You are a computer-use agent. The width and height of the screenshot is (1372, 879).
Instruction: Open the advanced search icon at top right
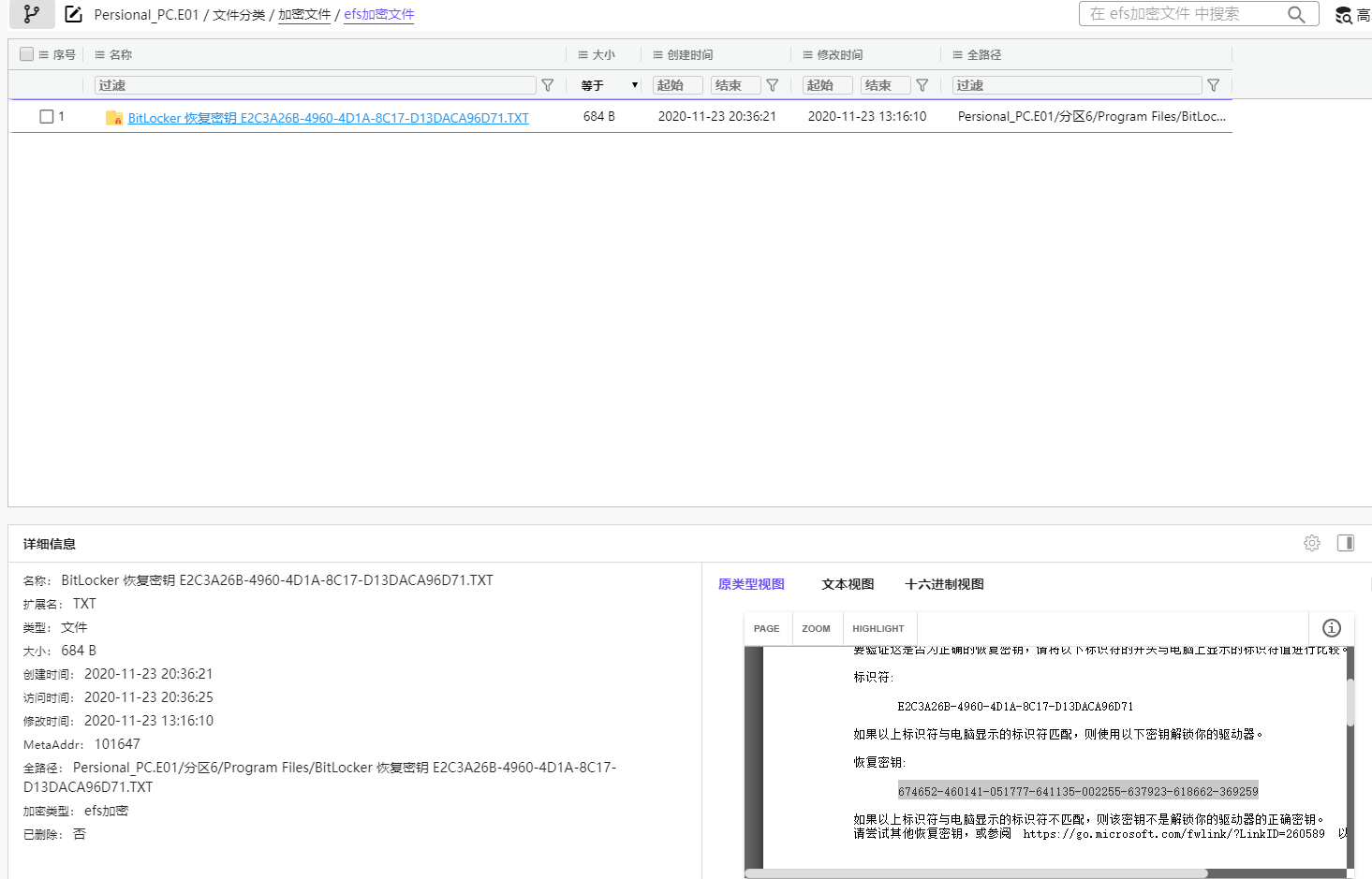[1344, 15]
